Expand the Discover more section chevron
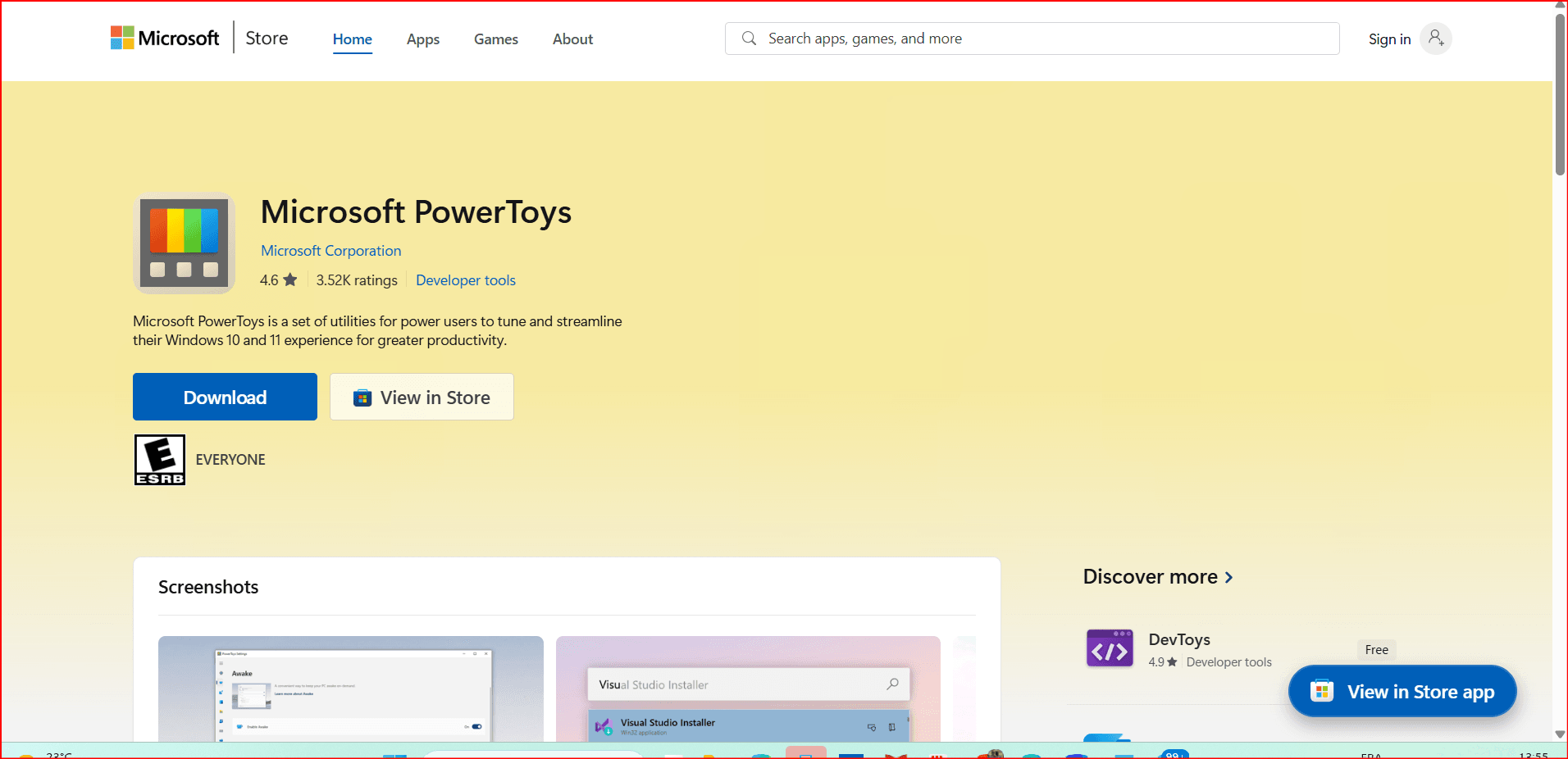 tap(1228, 578)
